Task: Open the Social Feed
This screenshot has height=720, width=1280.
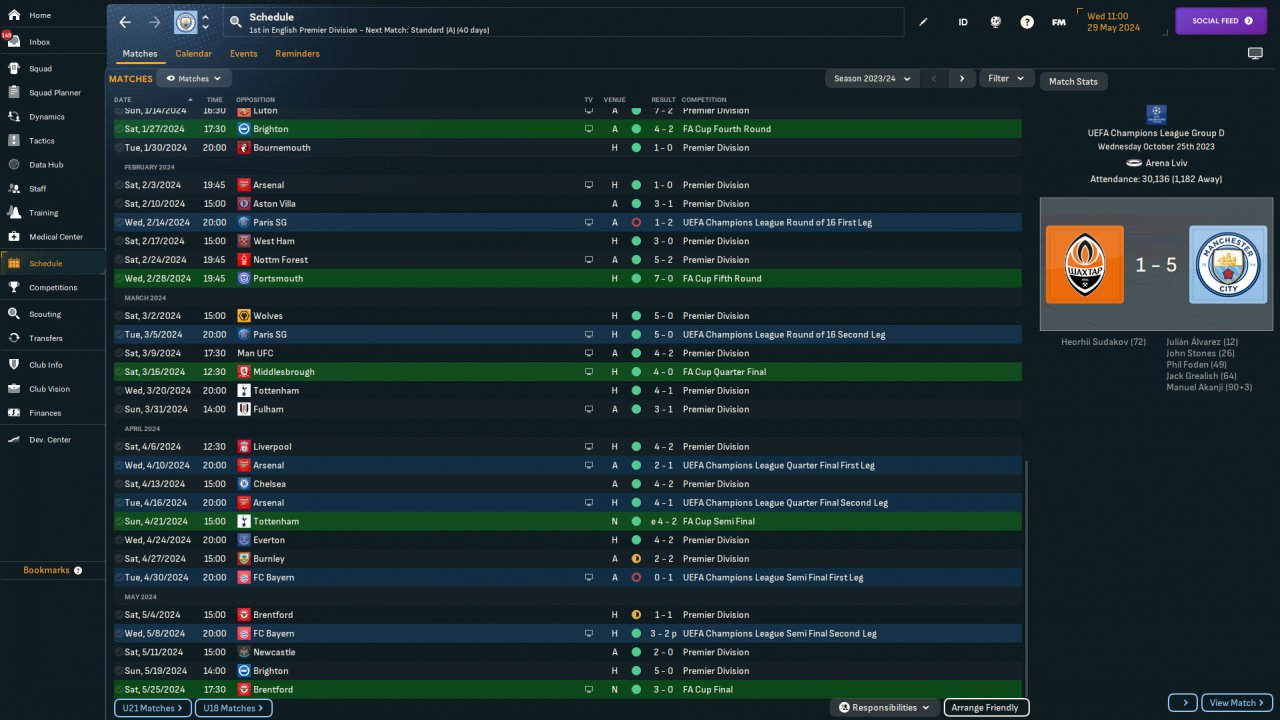Action: click(x=1221, y=21)
